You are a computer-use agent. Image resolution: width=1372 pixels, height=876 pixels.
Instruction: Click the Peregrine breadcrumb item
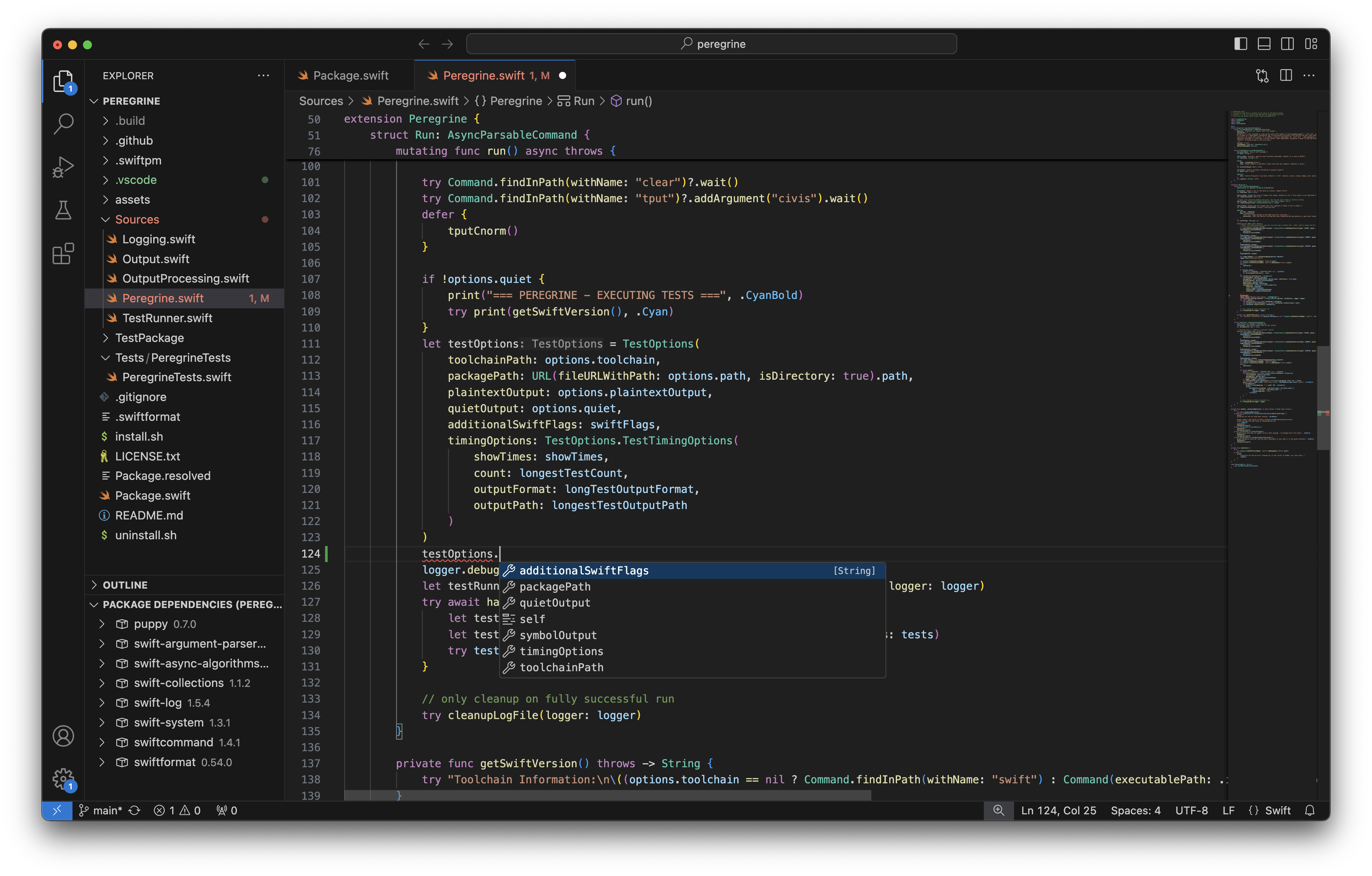[516, 101]
